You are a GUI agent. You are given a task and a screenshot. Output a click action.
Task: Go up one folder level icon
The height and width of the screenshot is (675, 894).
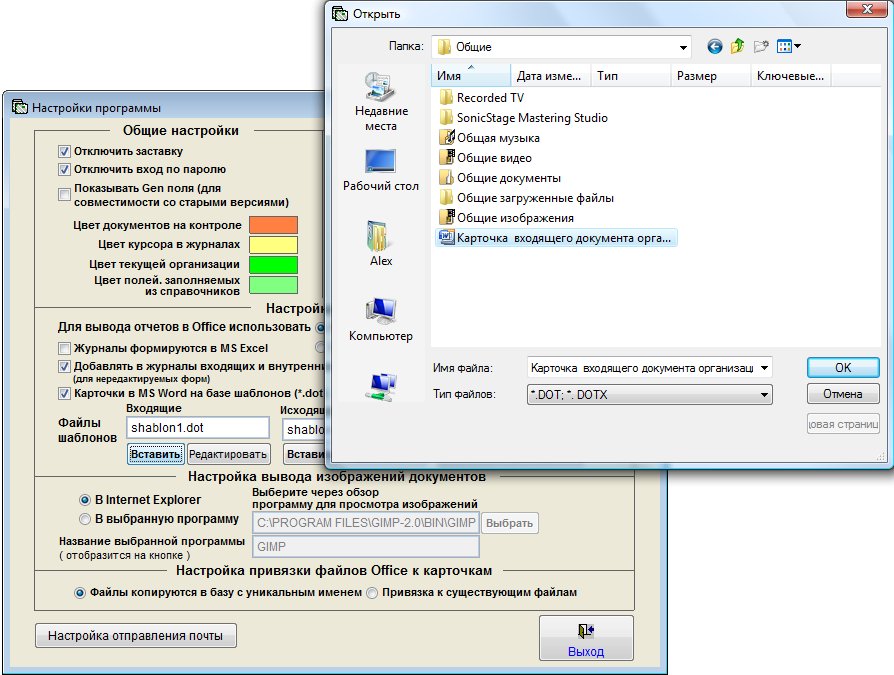[737, 46]
